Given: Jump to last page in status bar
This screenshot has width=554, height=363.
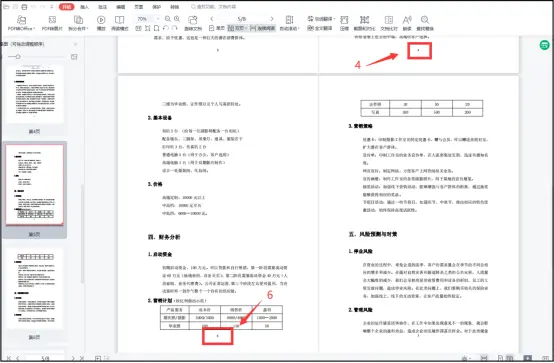Looking at the screenshot, I should [x=82, y=358].
